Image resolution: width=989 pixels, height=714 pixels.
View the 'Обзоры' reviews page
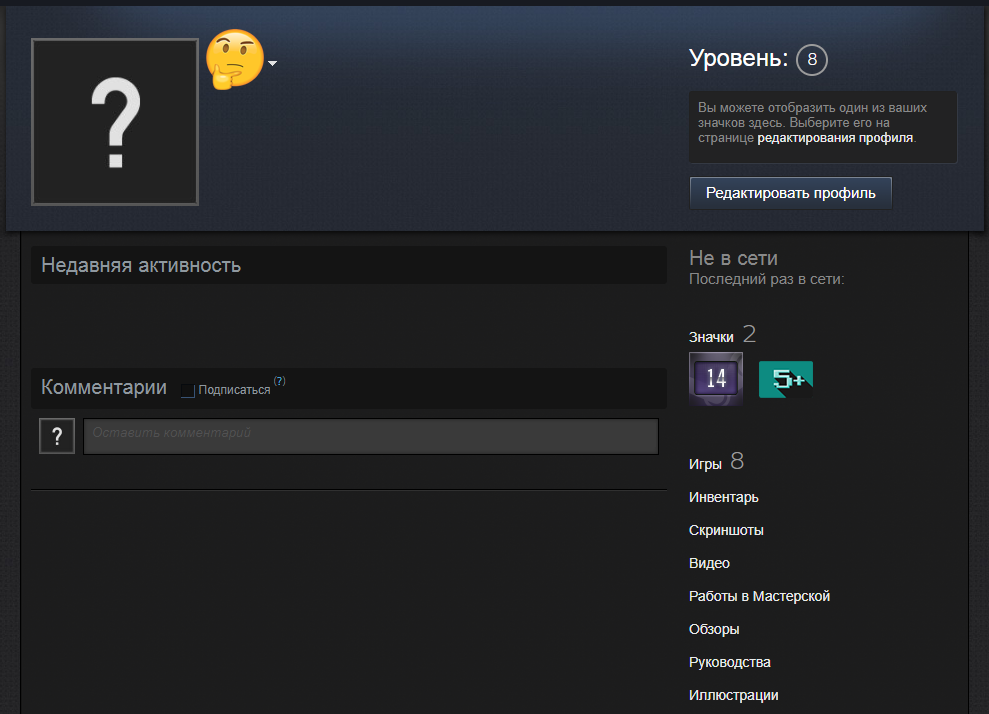coord(714,629)
